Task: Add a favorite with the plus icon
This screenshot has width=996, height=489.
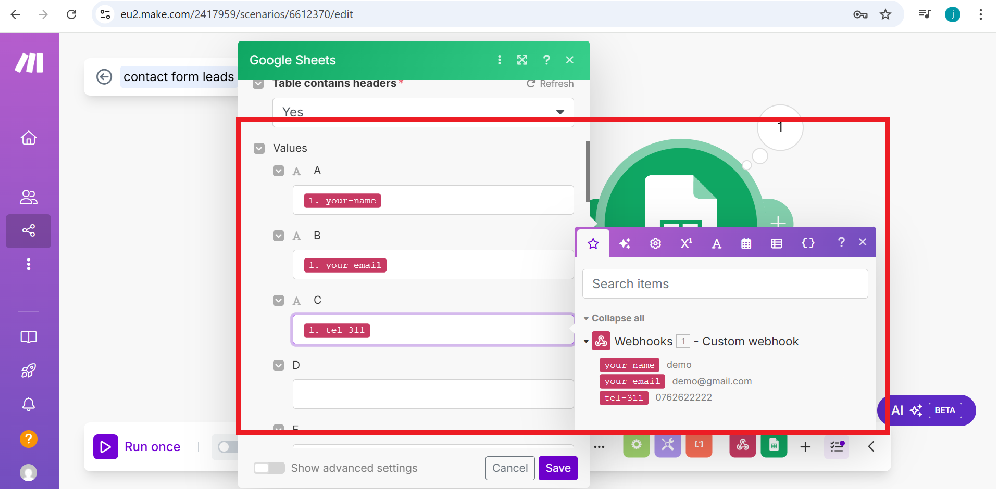Action: coord(805,446)
